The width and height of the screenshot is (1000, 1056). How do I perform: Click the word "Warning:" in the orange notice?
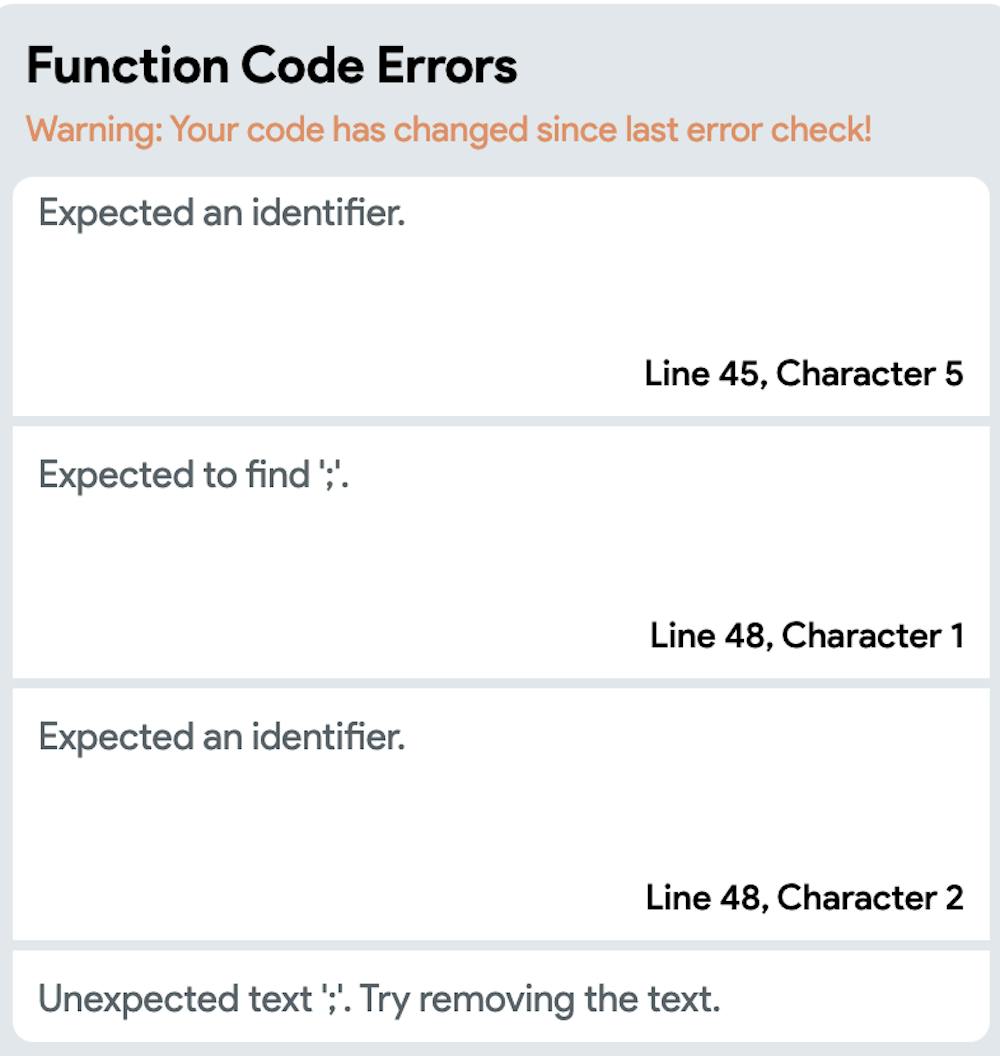94,130
